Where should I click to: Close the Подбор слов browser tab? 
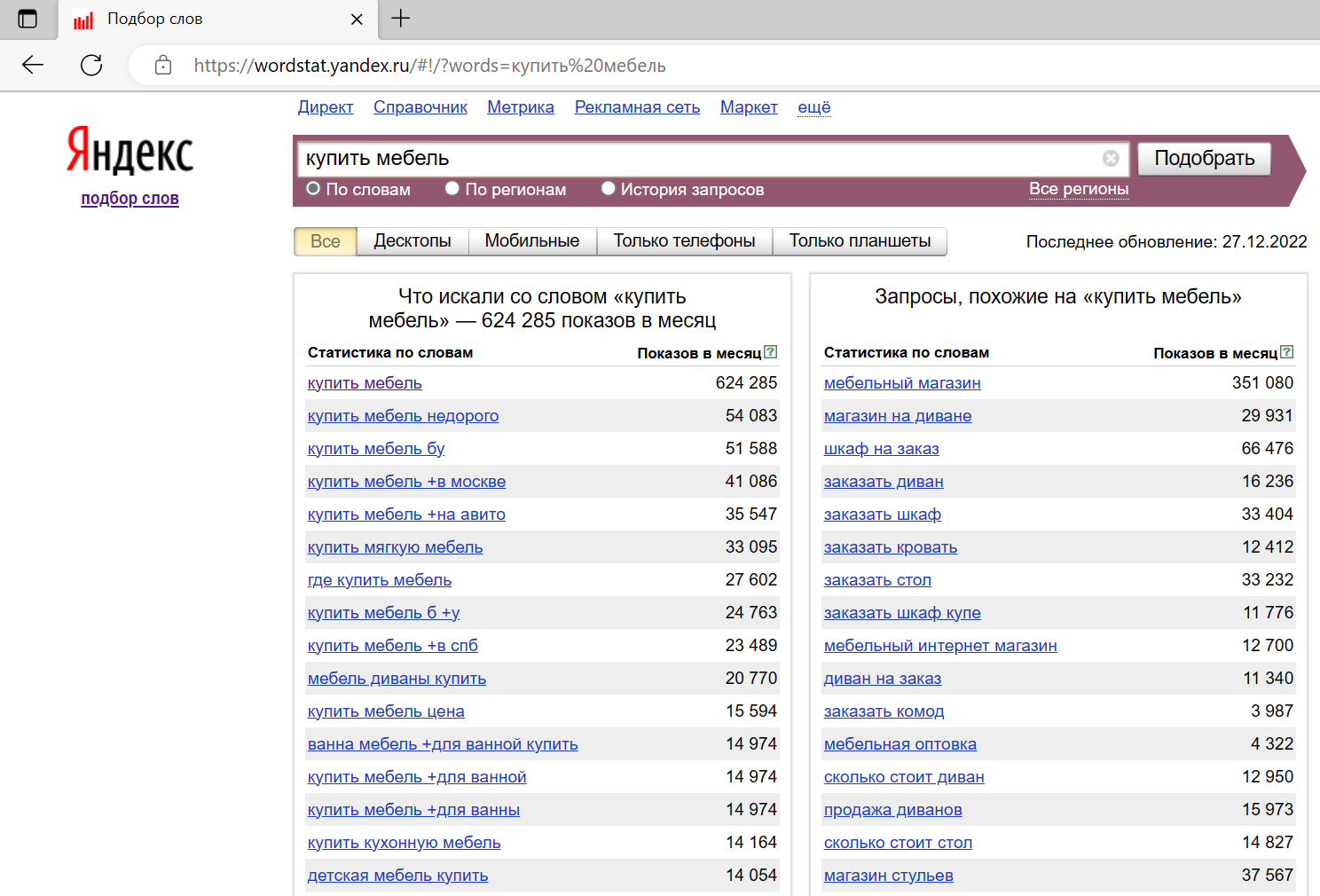point(357,19)
